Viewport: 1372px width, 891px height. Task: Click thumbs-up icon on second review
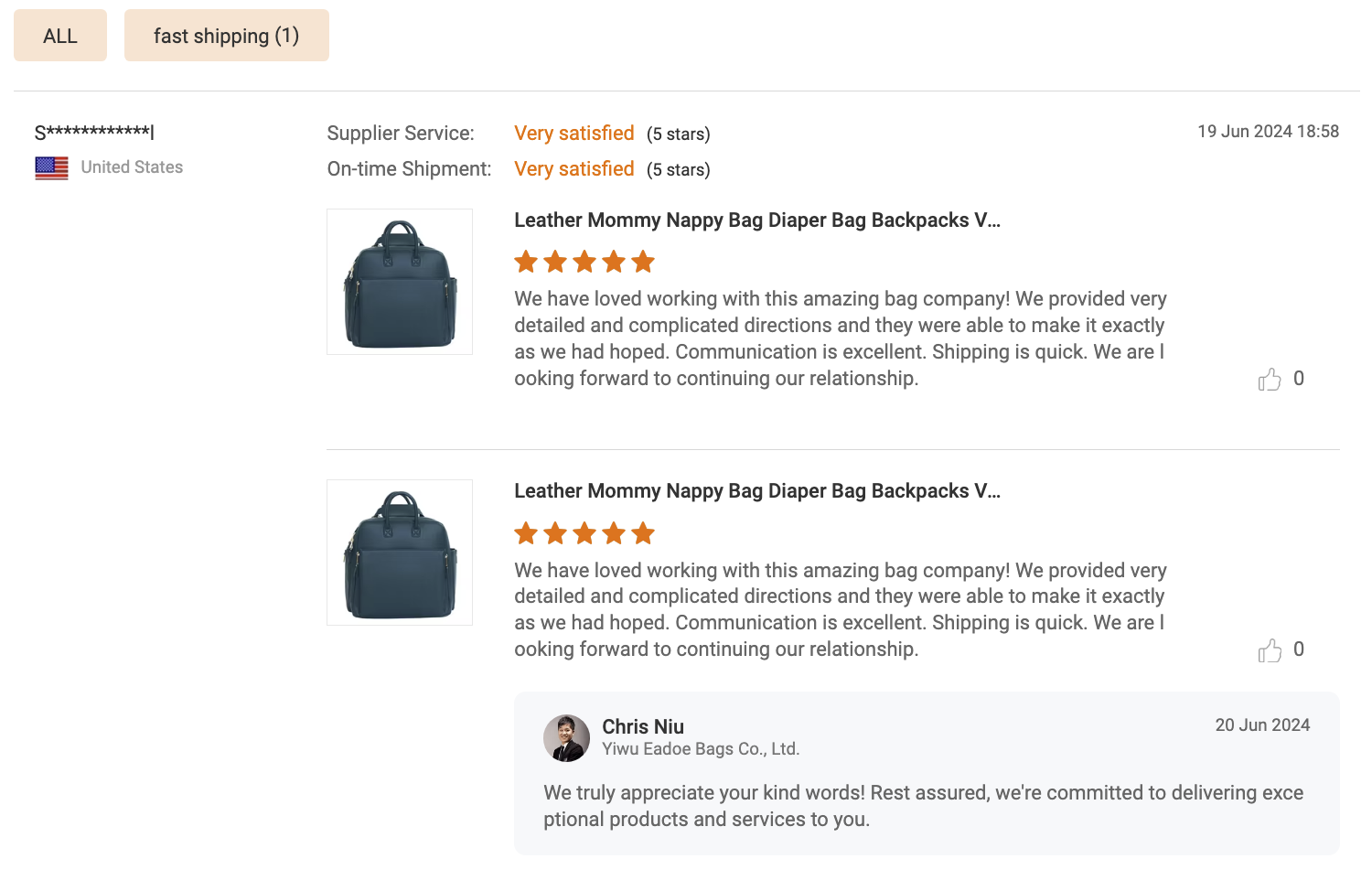coord(1270,650)
